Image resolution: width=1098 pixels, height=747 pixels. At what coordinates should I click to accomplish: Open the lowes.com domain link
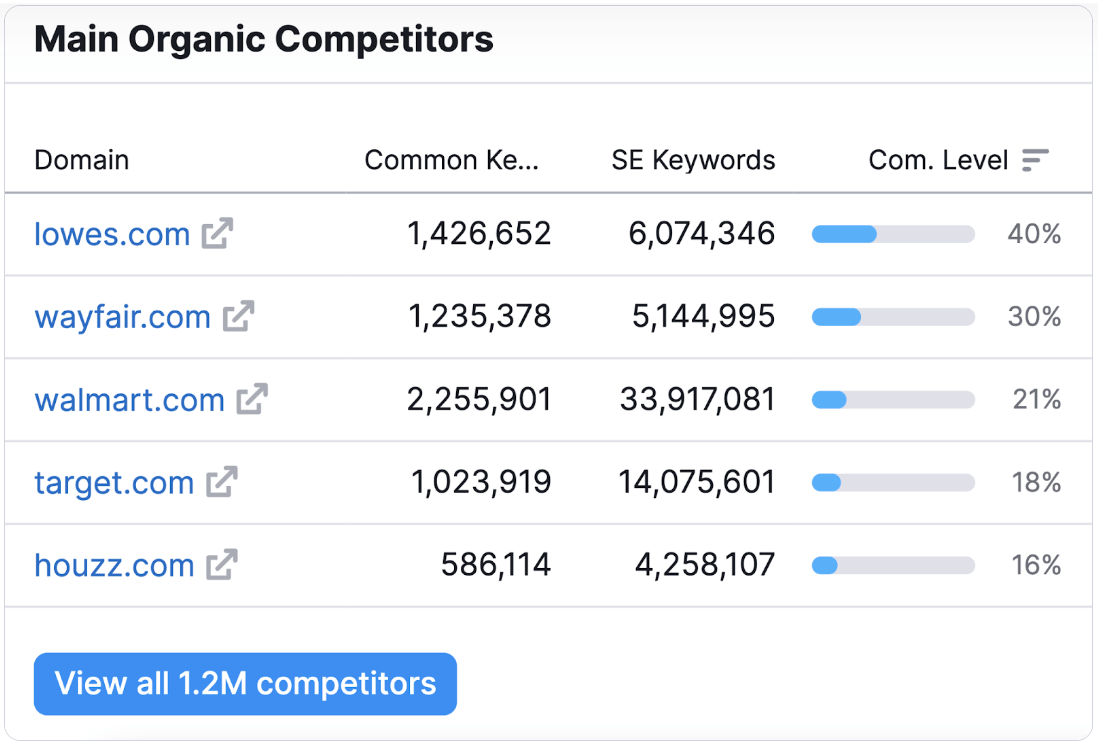[111, 234]
